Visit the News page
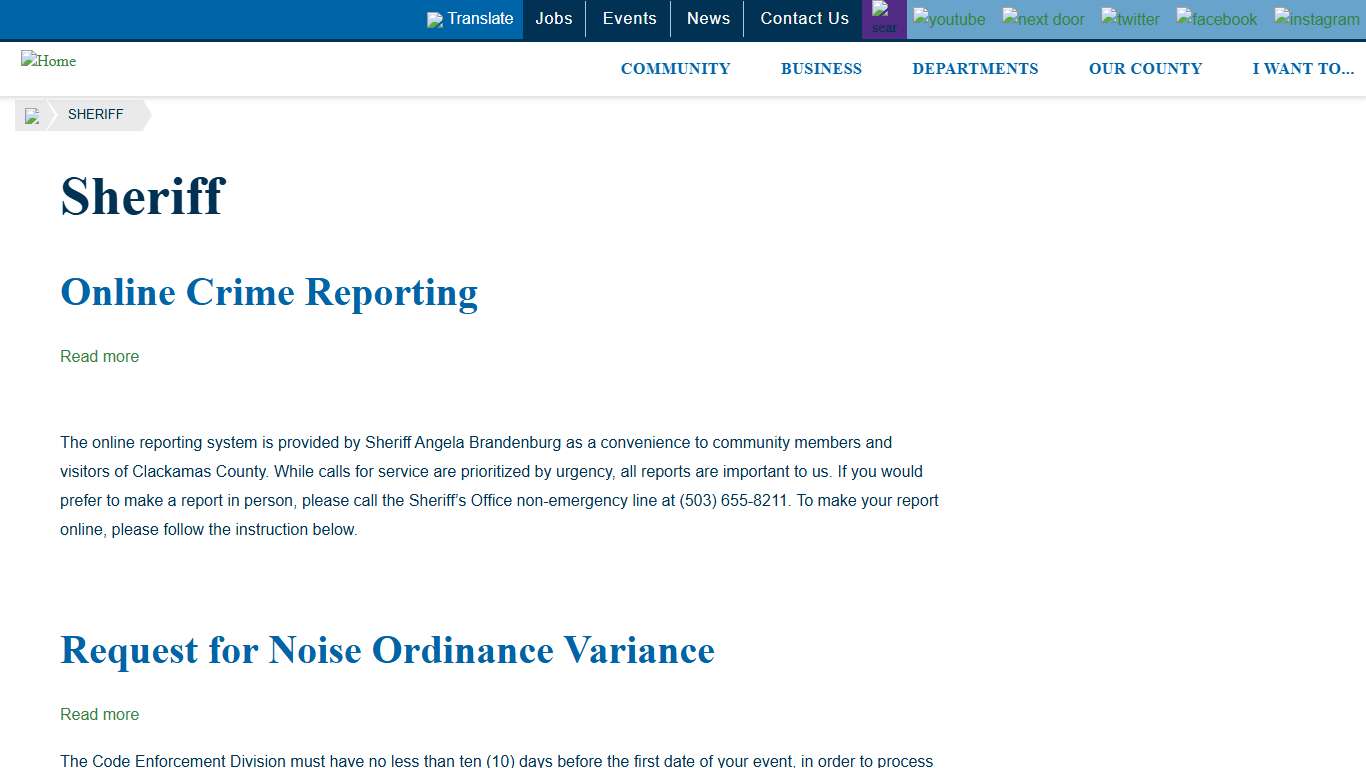This screenshot has width=1366, height=768. point(708,19)
